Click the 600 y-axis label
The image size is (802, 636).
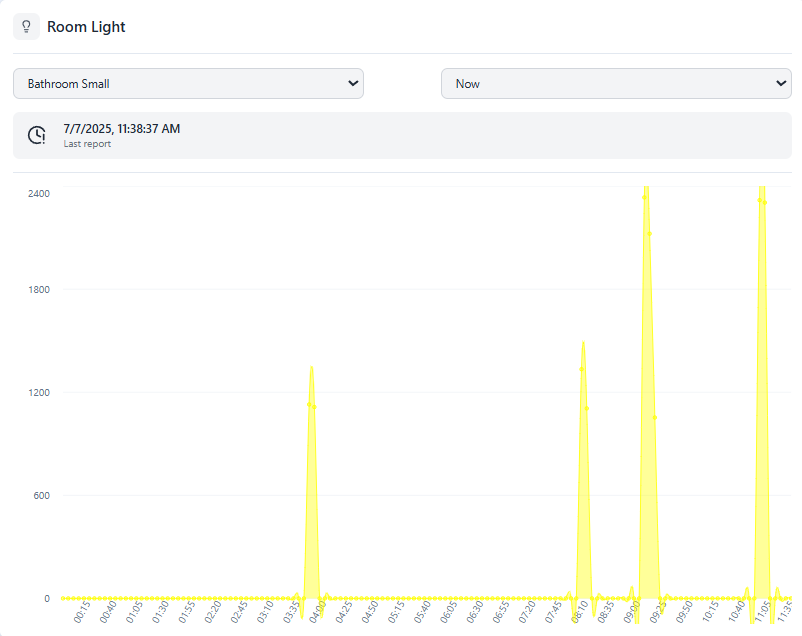coord(41,496)
